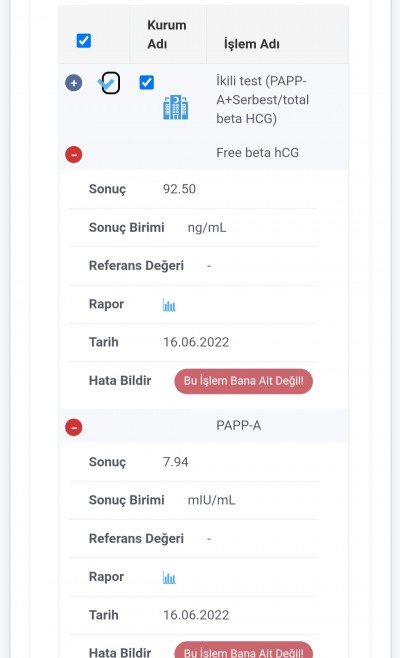Open Free beta hCG report chart icon
Viewport: 400px width, 658px height.
(169, 305)
